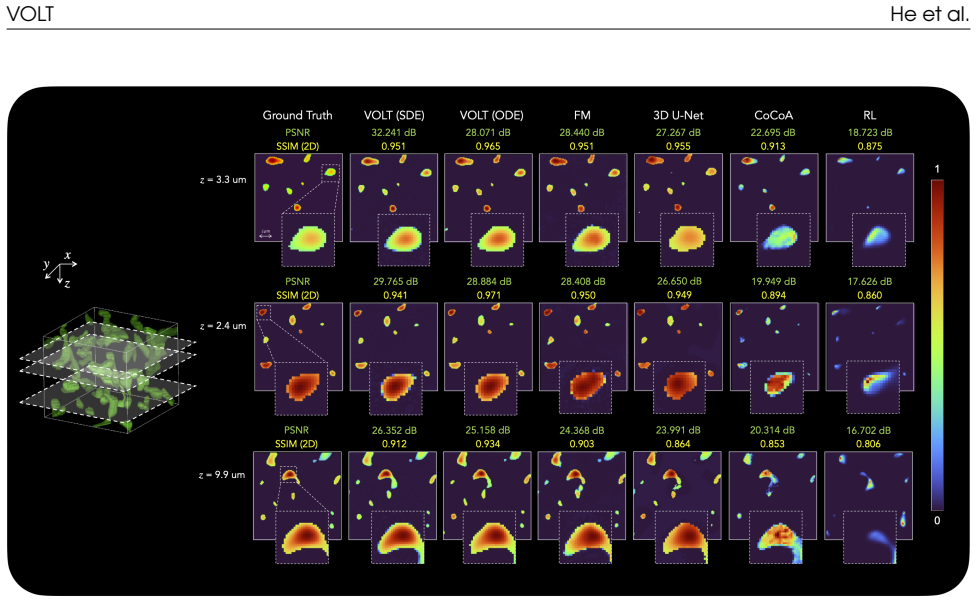Image resolution: width=977 pixels, height=602 pixels.
Task: Click the SSIM value '0.853'
Action: click(773, 444)
